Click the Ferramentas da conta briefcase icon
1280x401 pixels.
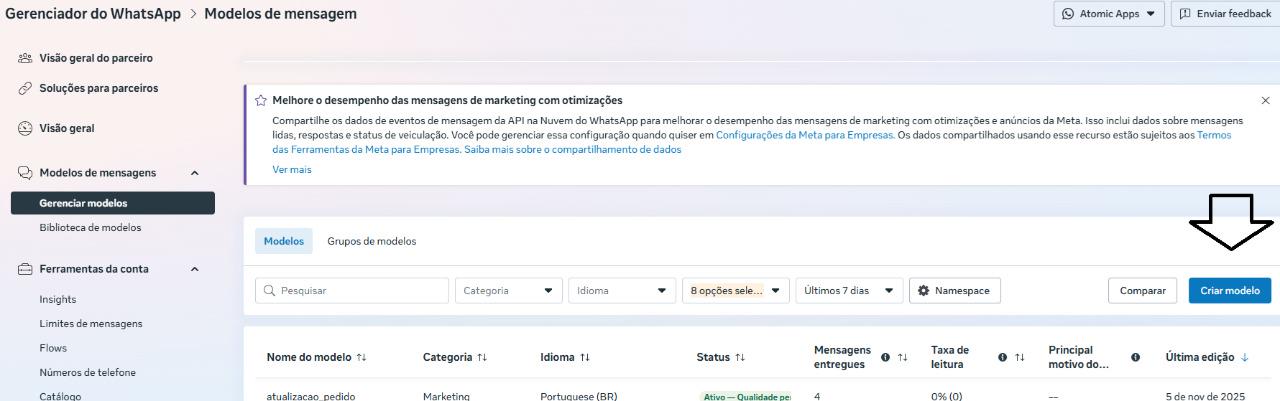click(x=25, y=269)
